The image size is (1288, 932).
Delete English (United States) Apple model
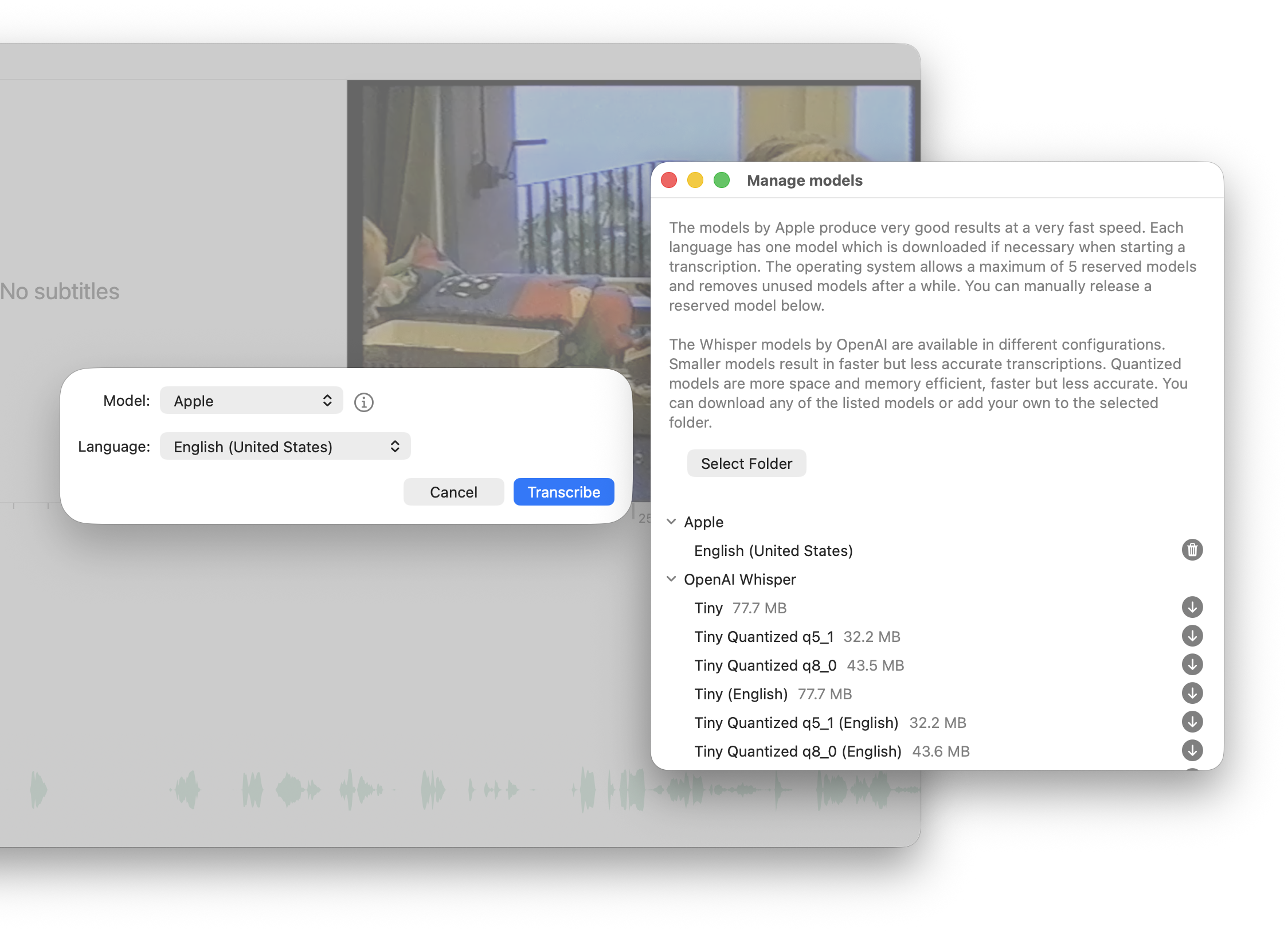coord(1192,550)
